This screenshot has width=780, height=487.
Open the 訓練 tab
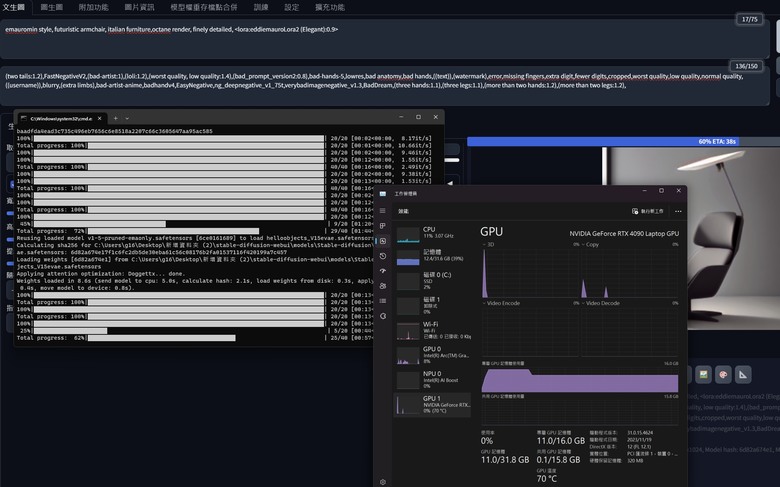pyautogui.click(x=261, y=7)
